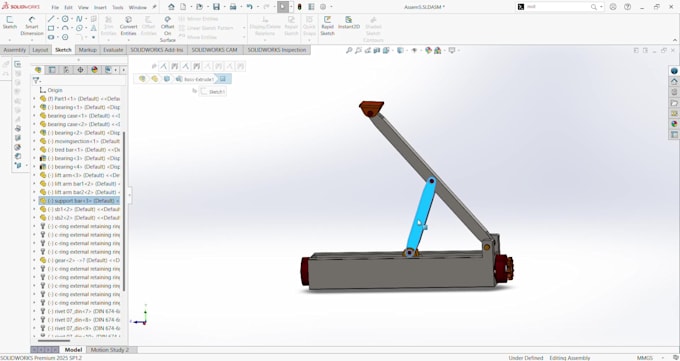Click Convert Entities in the ribbon
680x361 pixels.
(x=128, y=26)
